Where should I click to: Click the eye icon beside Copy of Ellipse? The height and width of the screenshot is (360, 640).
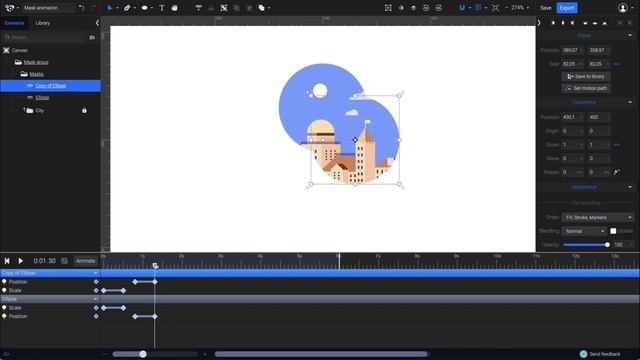click(x=30, y=86)
